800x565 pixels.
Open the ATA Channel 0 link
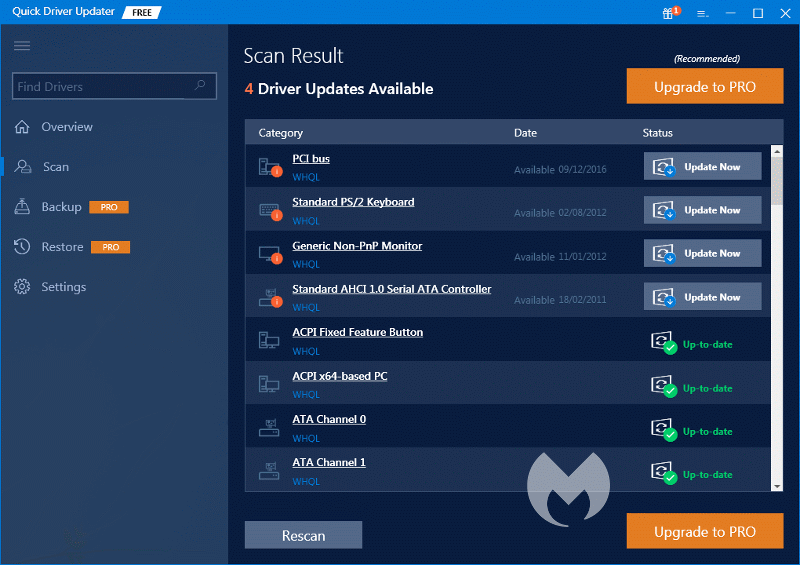point(329,420)
